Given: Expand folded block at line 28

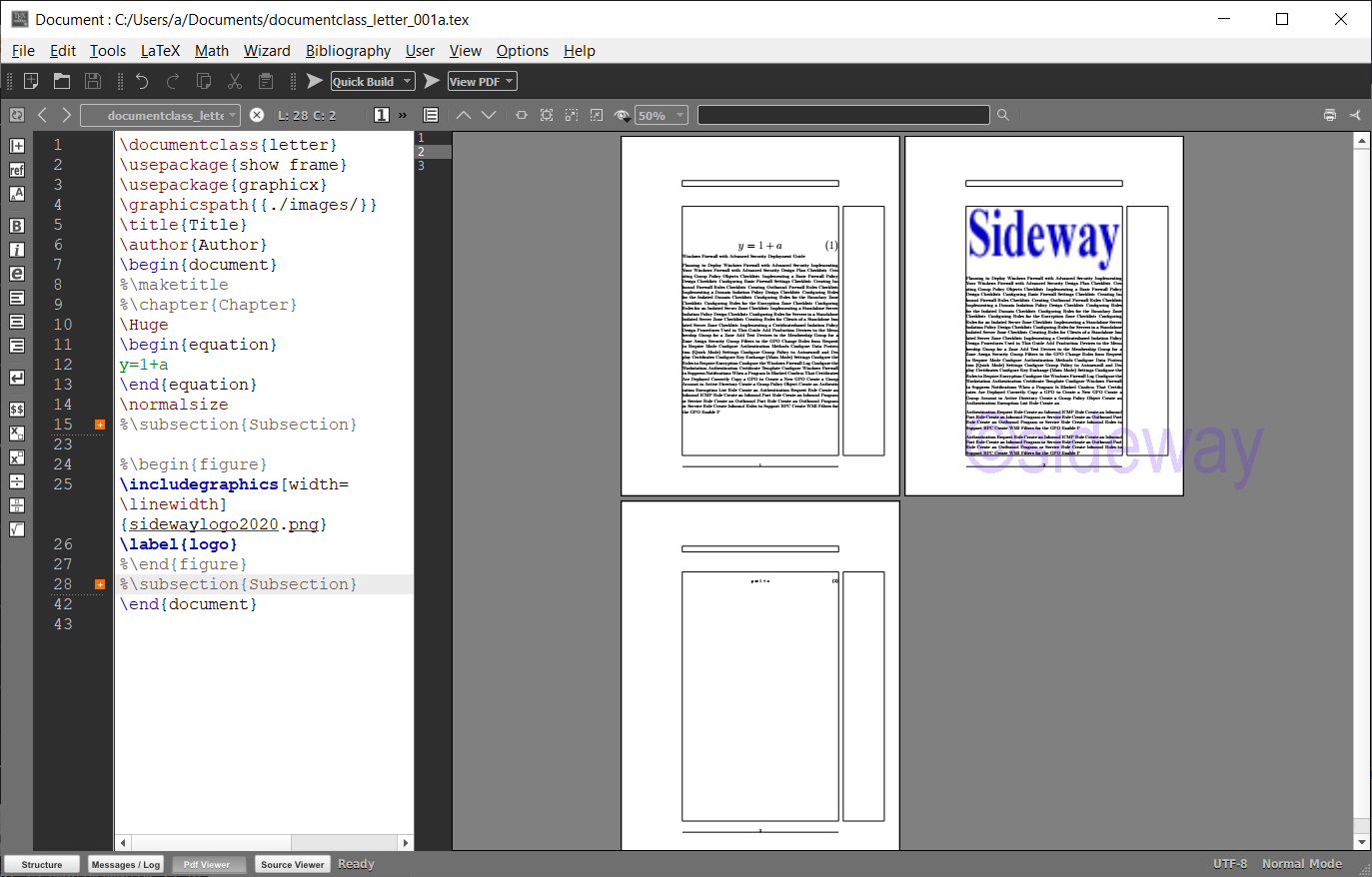Looking at the screenshot, I should coord(100,584).
